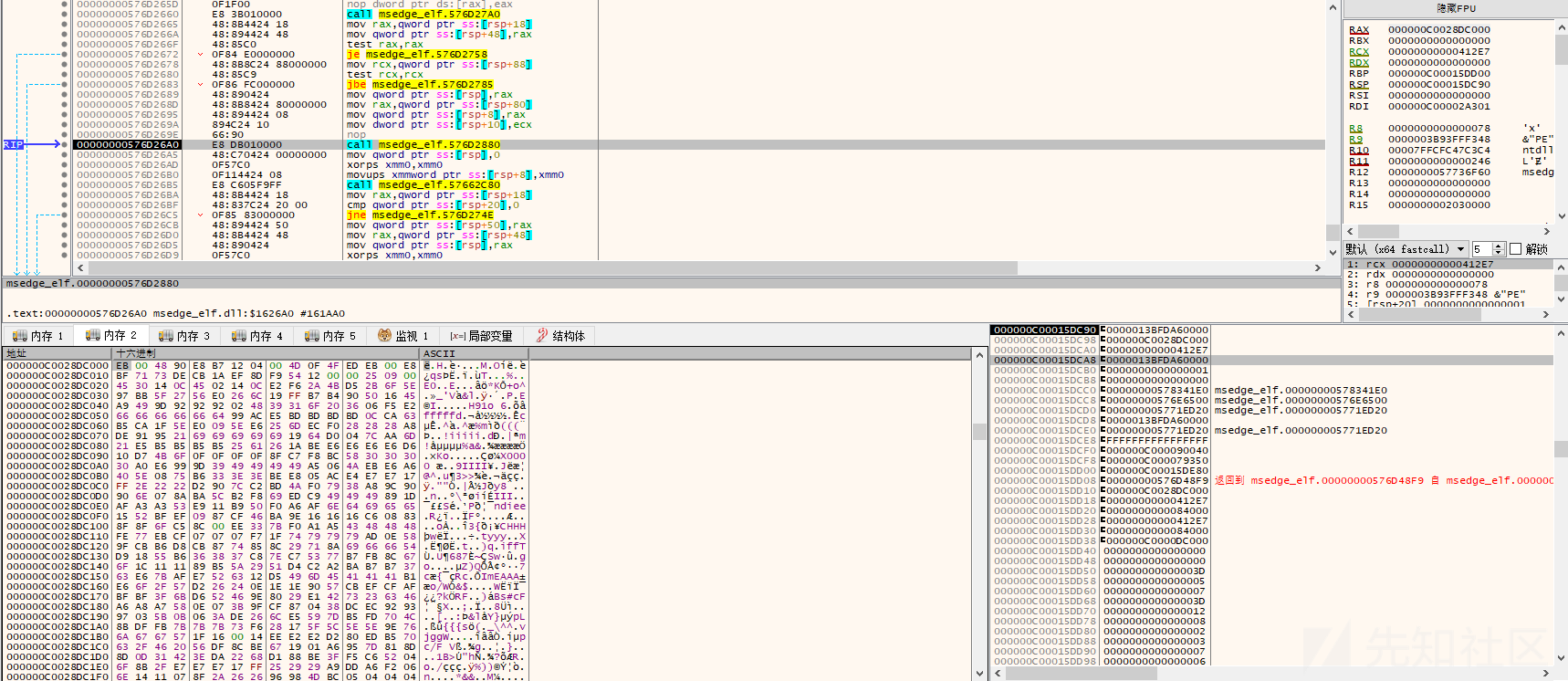The image size is (1568, 681).
Task: Select the 内存 2 tab
Action: pos(111,335)
